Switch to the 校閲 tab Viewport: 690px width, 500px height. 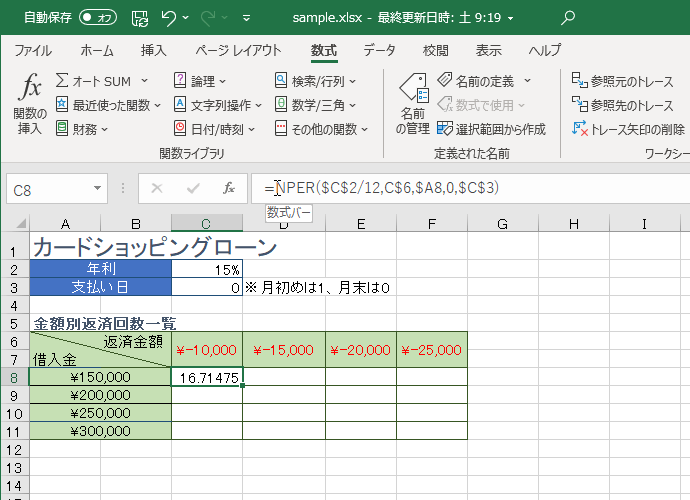click(x=436, y=50)
